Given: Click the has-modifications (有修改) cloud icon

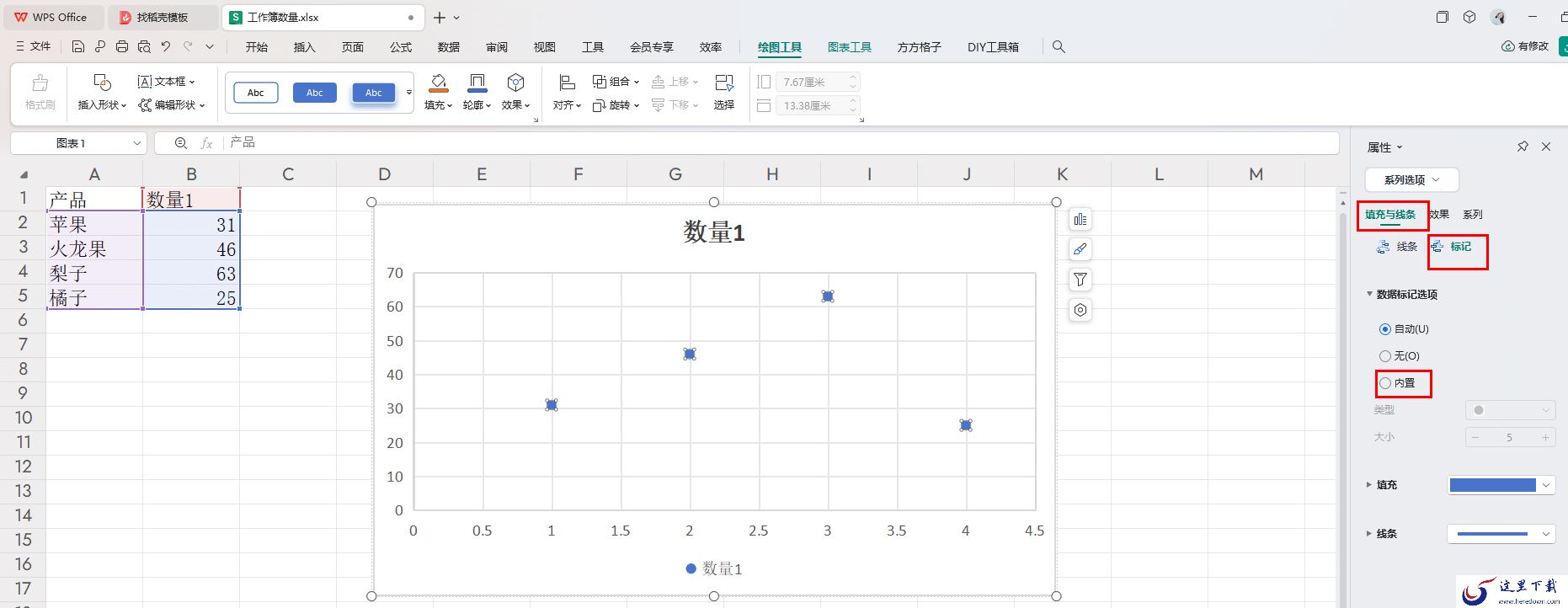Looking at the screenshot, I should coord(1508,46).
